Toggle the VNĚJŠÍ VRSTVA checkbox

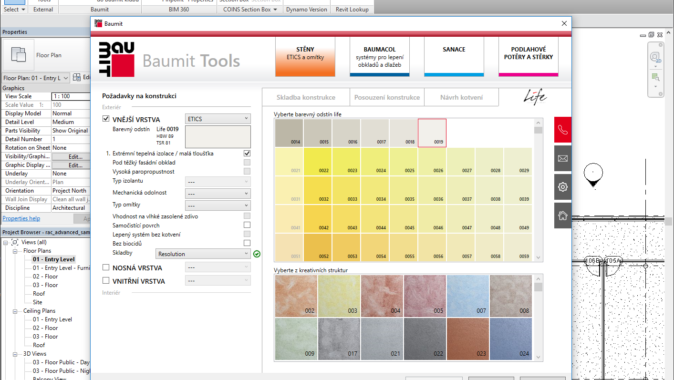pyautogui.click(x=106, y=119)
